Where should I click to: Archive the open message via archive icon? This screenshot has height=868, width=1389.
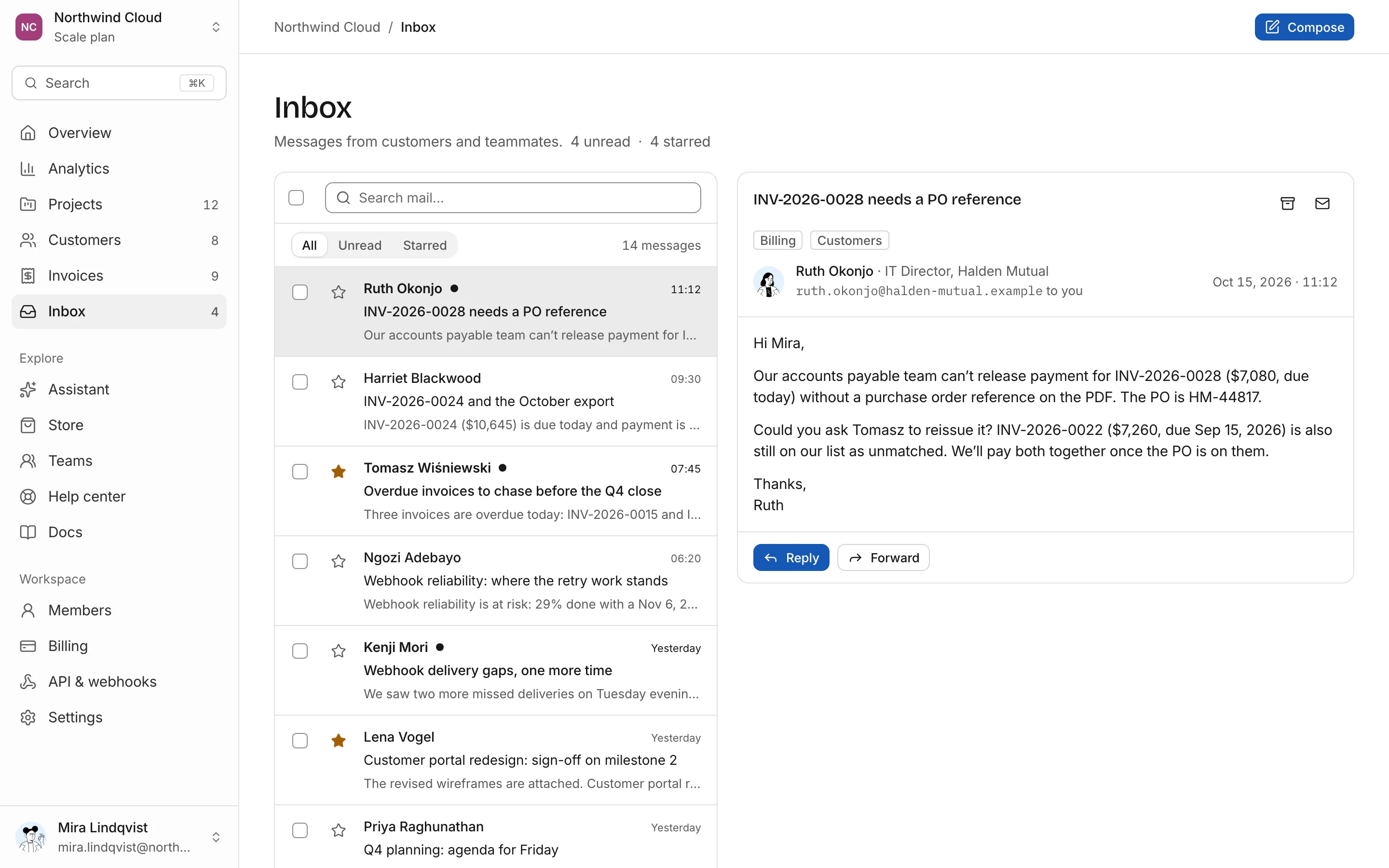tap(1287, 203)
